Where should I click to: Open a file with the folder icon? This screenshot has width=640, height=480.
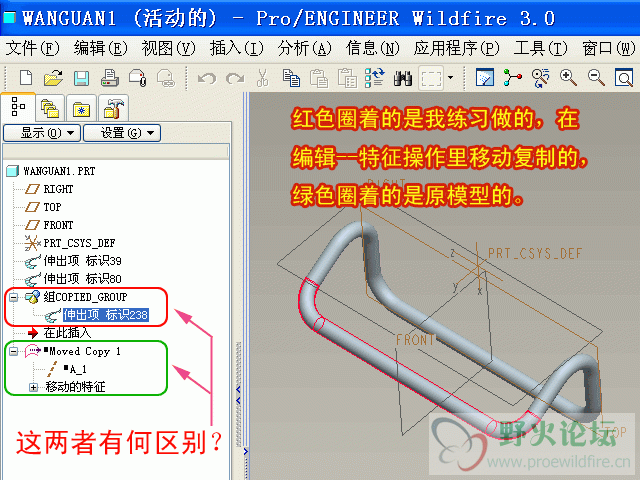(x=53, y=77)
